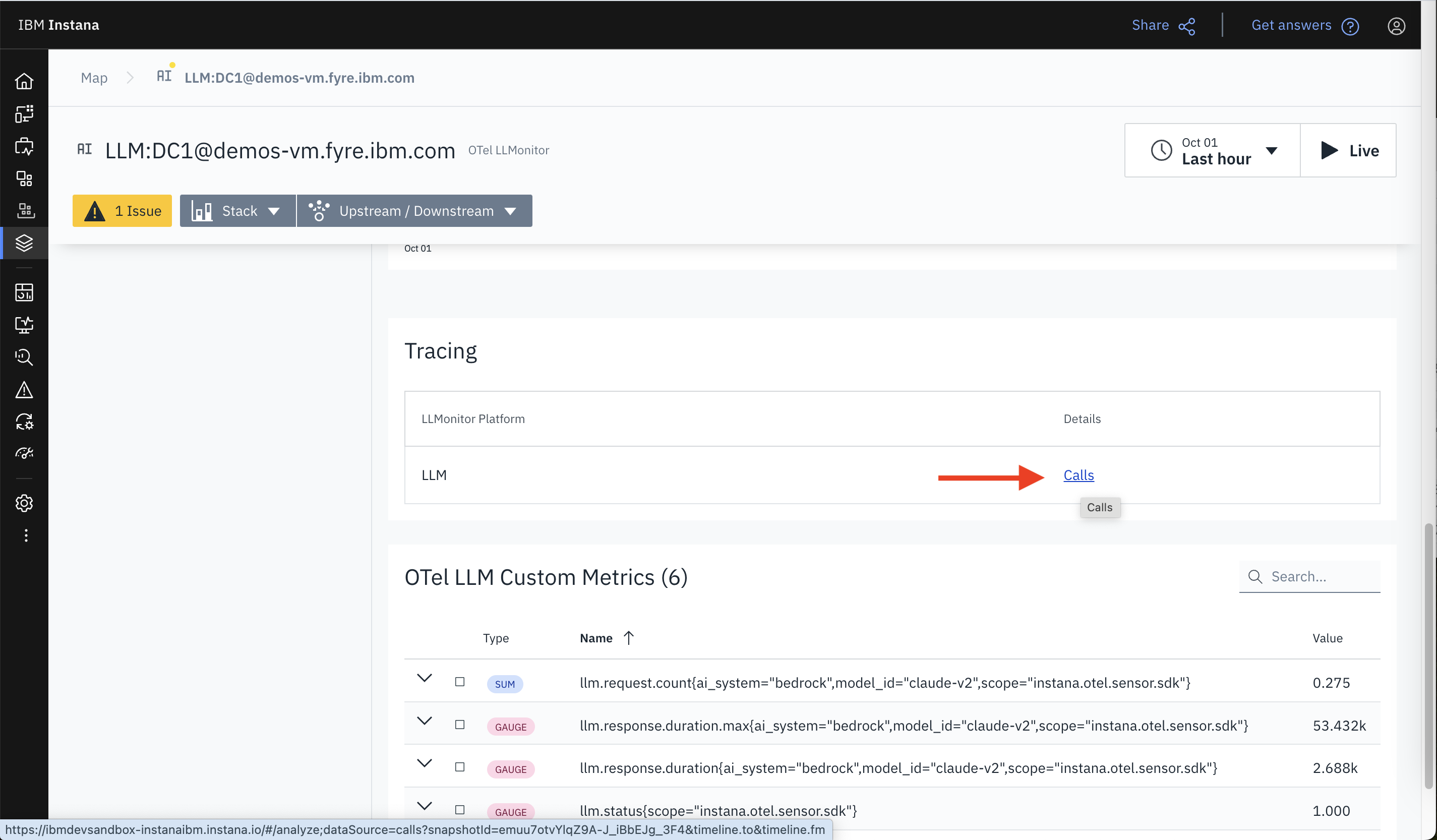Check the llm.request.count metric row checkbox
The height and width of the screenshot is (840, 1437).
pos(460,682)
